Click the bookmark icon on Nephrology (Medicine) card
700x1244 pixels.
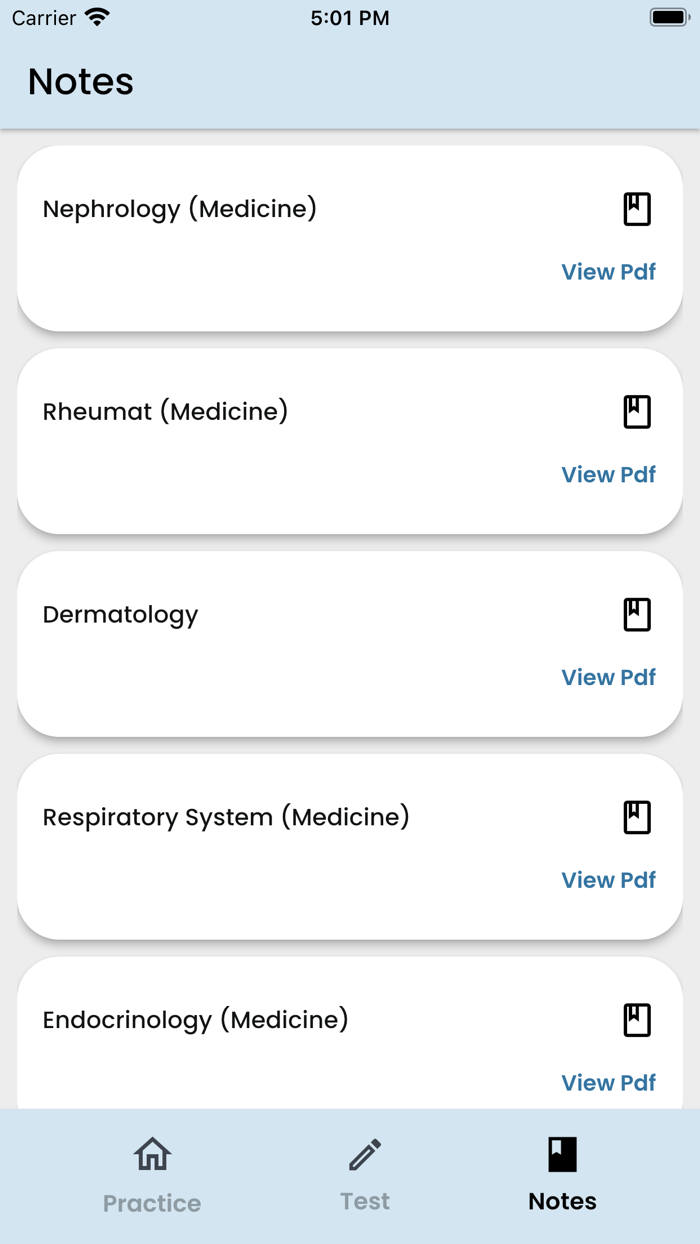[637, 208]
